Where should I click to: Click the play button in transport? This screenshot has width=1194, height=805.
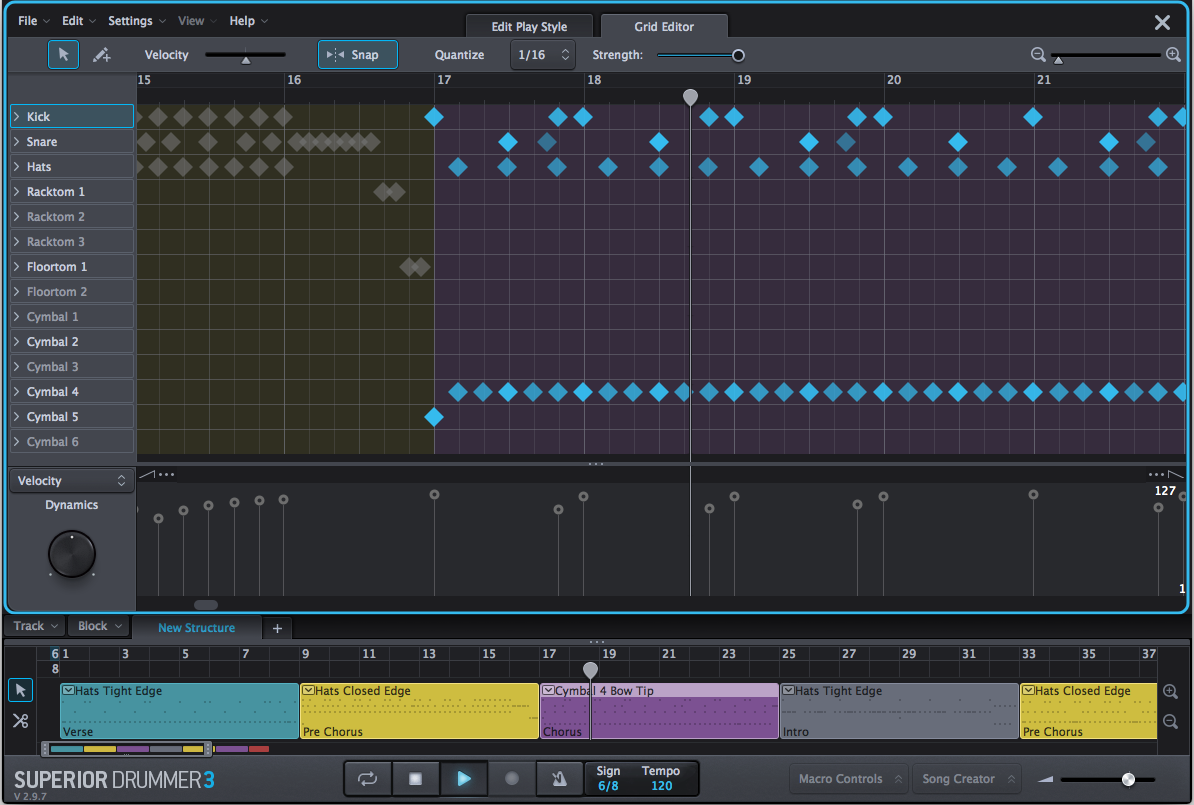(463, 778)
